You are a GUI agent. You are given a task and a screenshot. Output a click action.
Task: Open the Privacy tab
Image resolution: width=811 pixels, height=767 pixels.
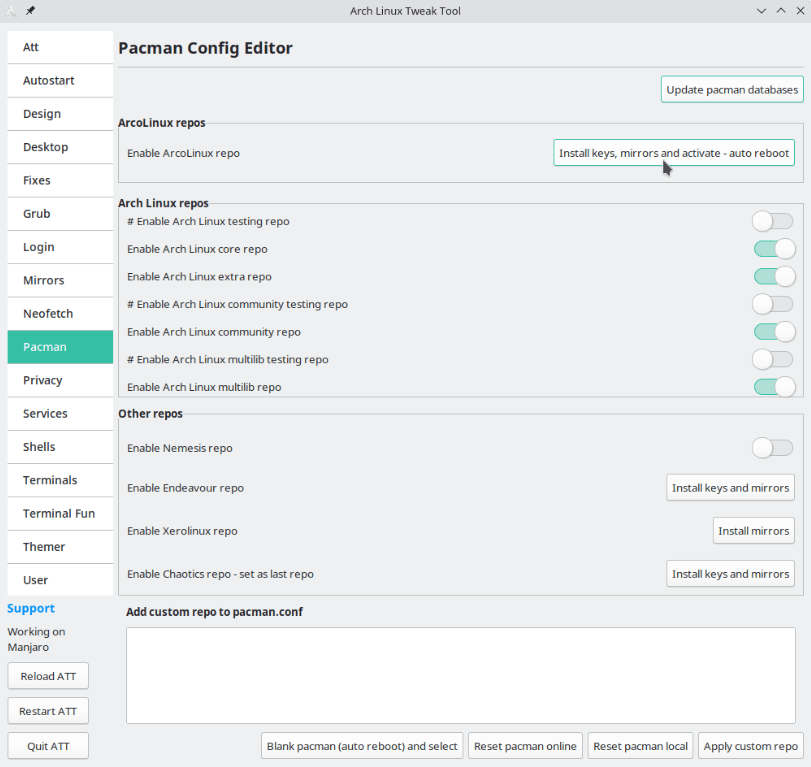coord(60,380)
